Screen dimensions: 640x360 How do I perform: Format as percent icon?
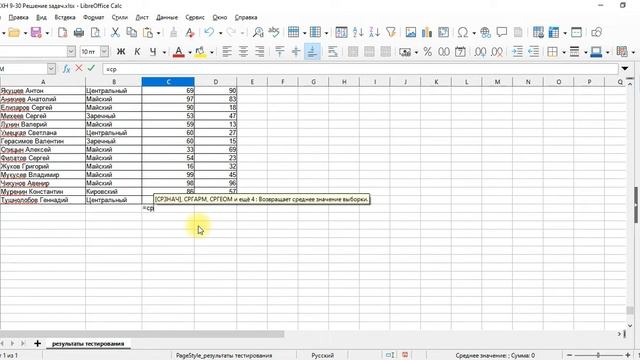[x=427, y=51]
